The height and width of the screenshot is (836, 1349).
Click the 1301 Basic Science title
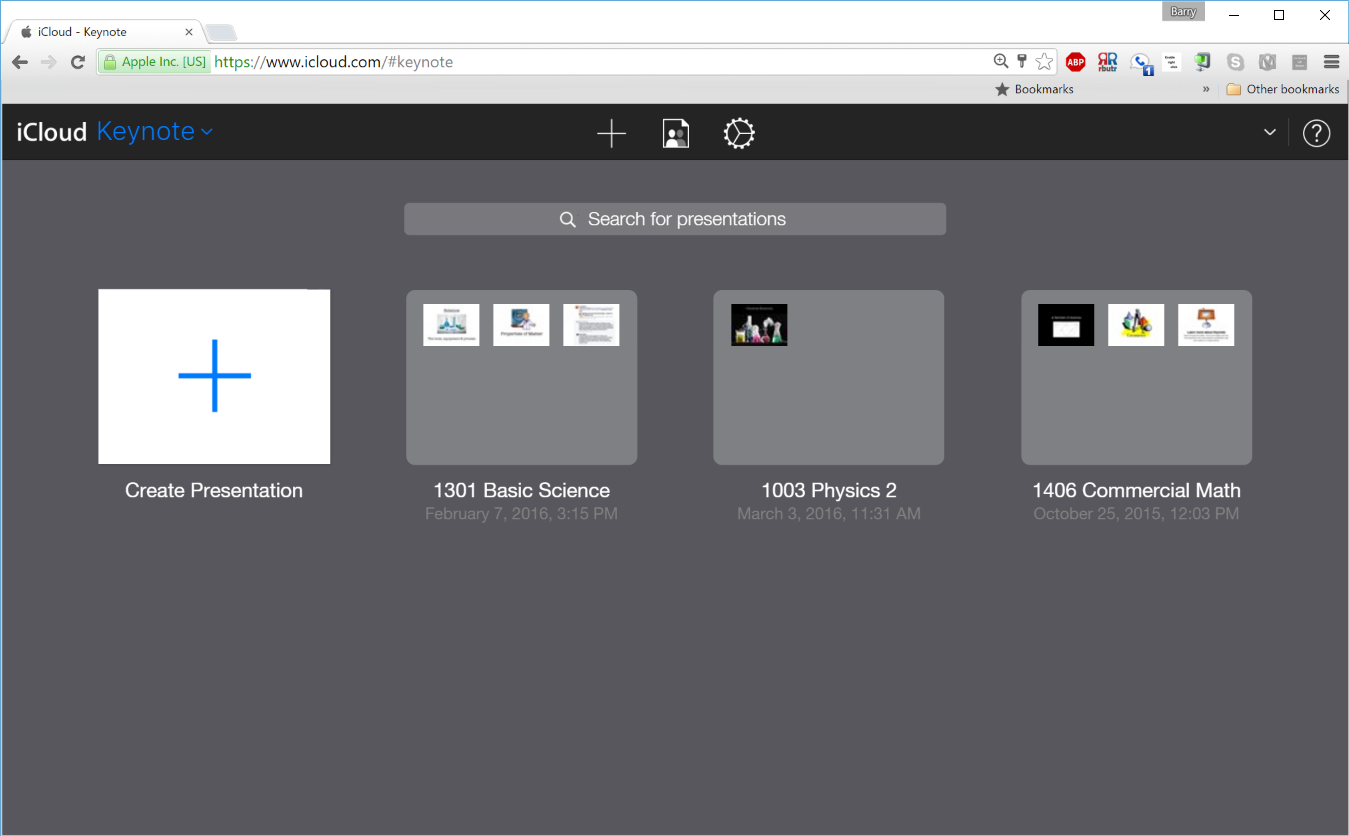click(521, 491)
